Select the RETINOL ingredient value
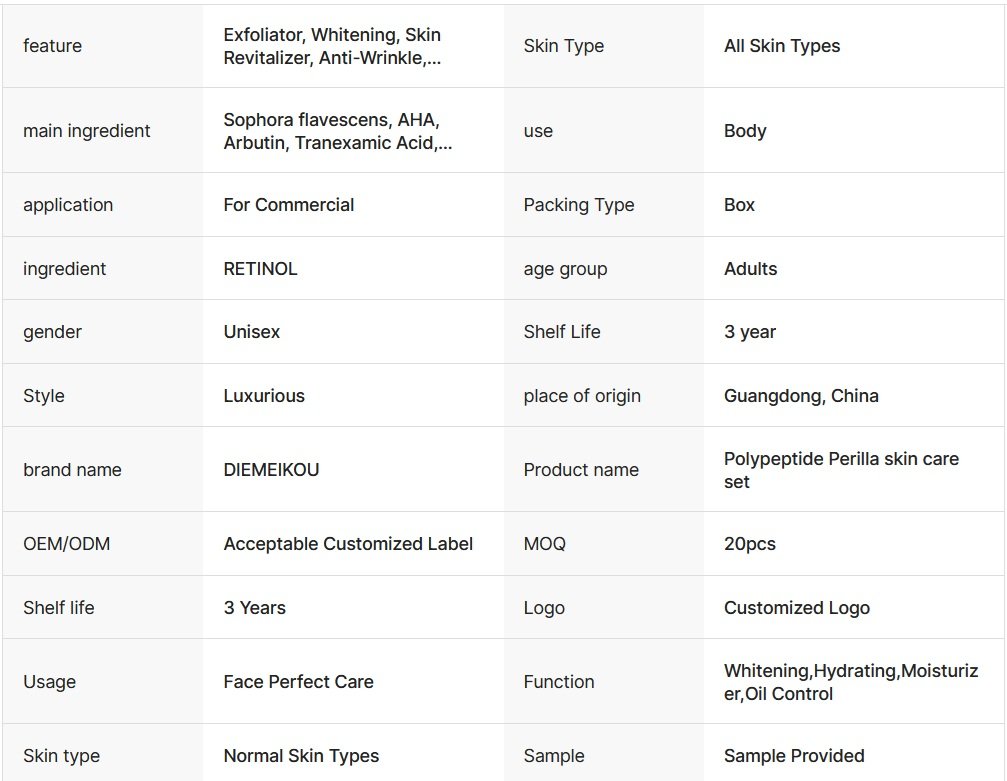 [260, 269]
